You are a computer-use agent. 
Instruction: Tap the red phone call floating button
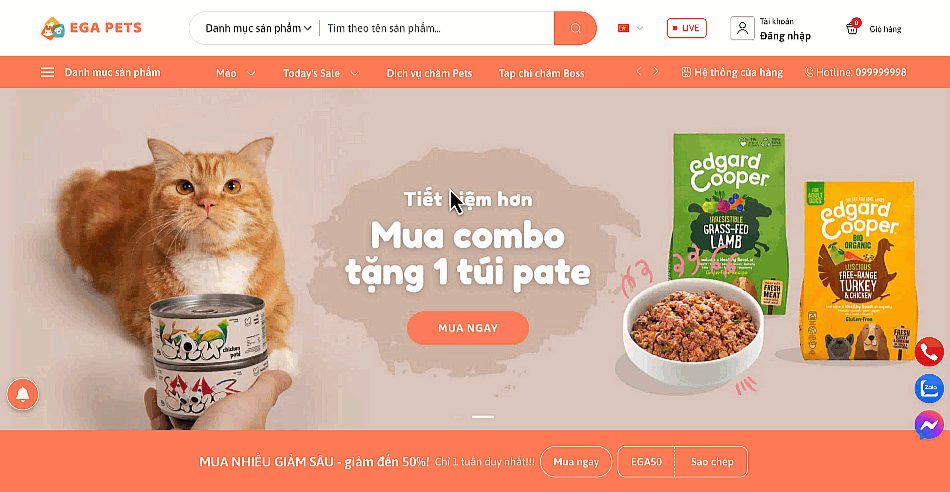[x=929, y=351]
